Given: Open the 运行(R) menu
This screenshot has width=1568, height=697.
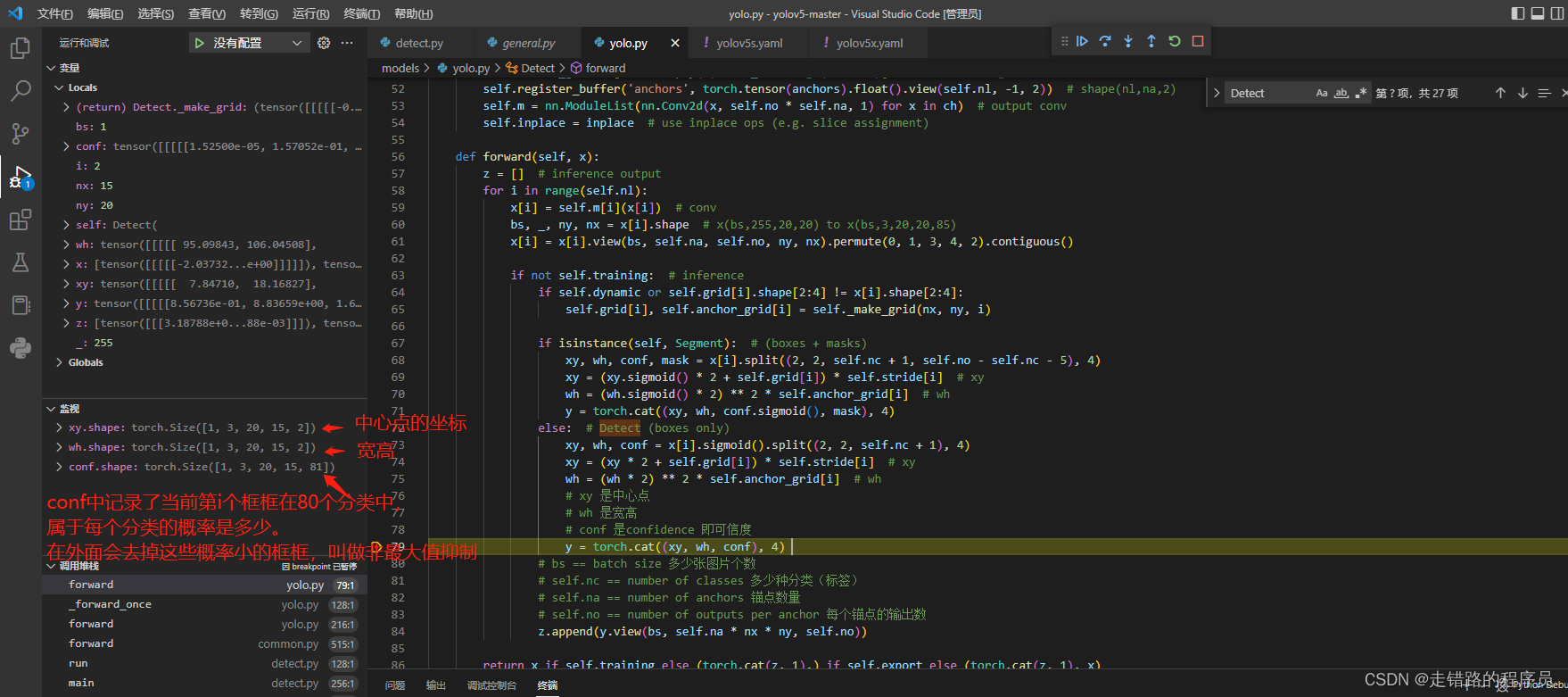Looking at the screenshot, I should tap(310, 13).
